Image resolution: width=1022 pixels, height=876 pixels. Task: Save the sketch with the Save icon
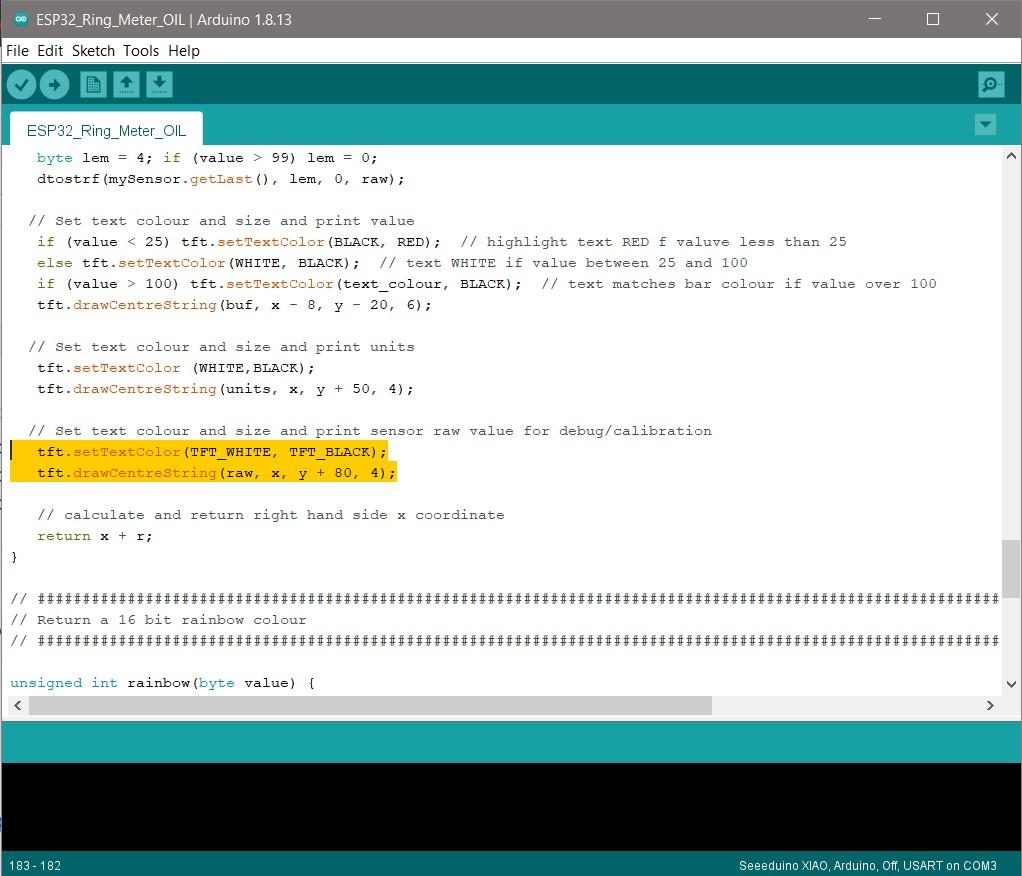159,84
